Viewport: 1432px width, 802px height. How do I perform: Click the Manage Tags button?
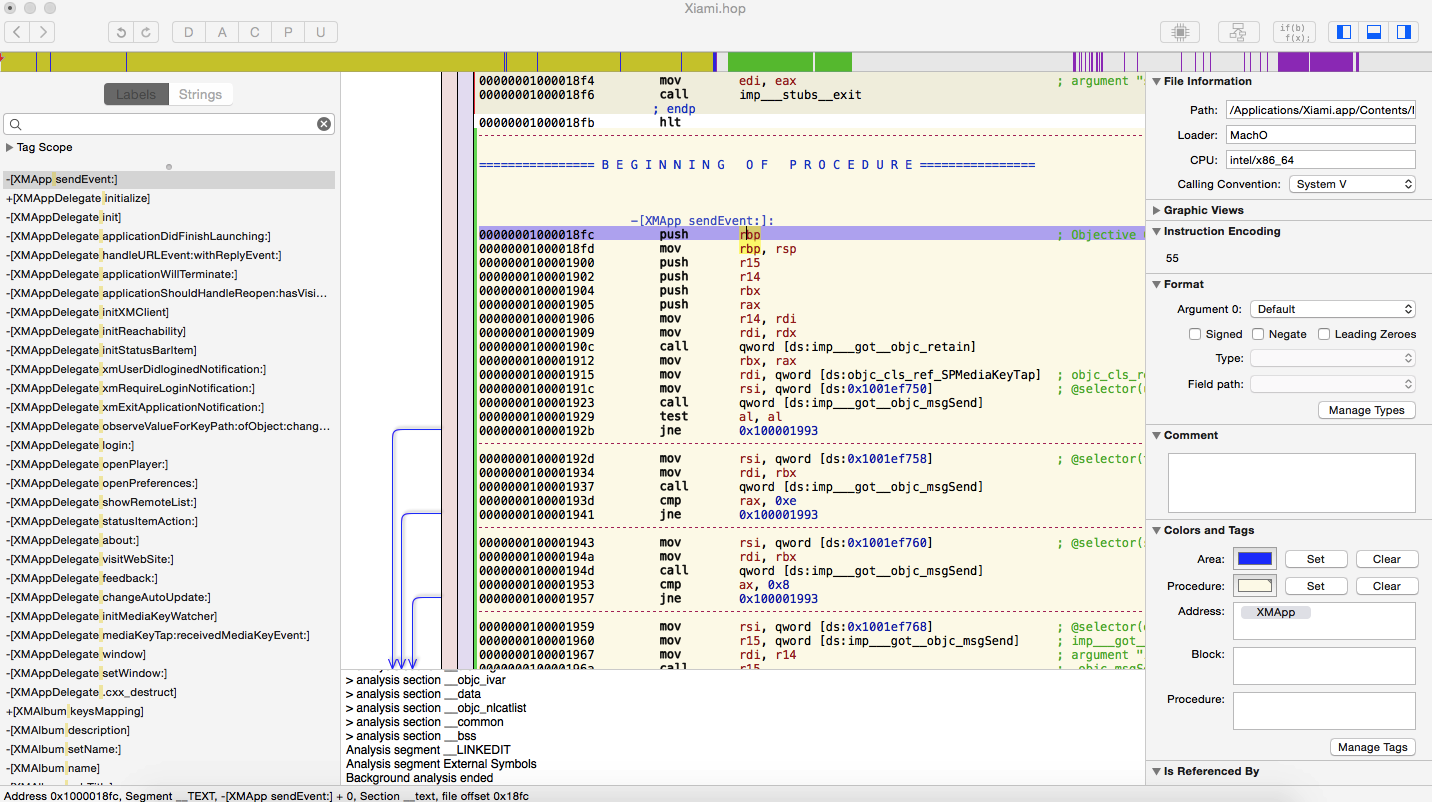pos(1372,747)
